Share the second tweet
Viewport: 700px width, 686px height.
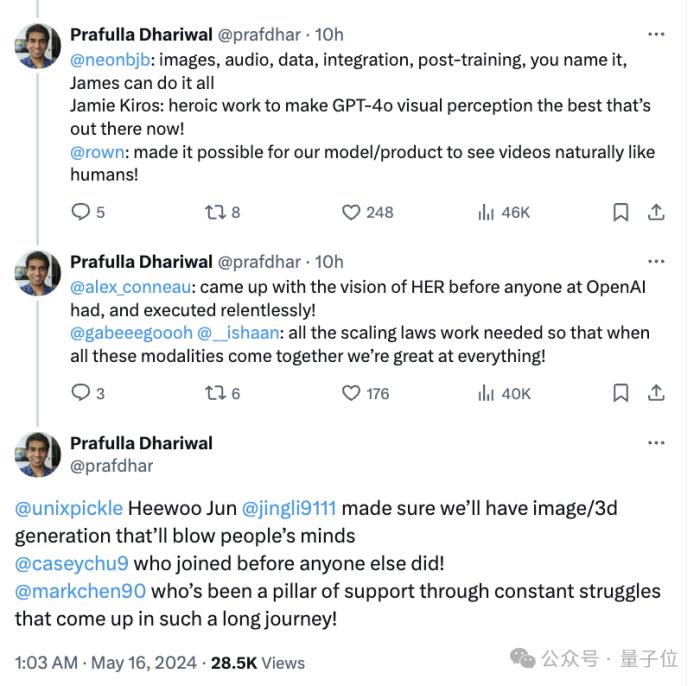point(656,393)
